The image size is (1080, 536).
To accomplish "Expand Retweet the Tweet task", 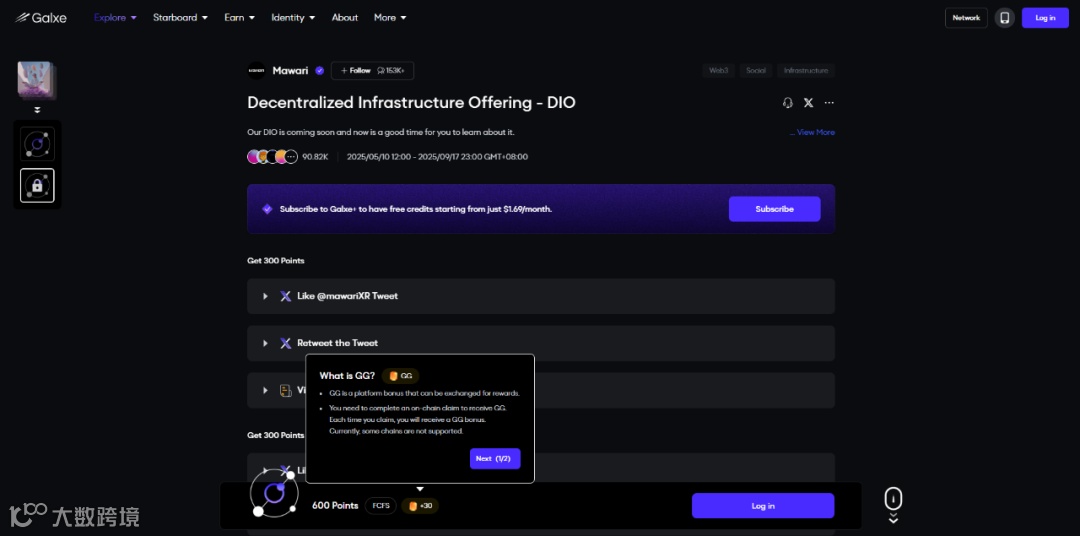I will coord(541,343).
